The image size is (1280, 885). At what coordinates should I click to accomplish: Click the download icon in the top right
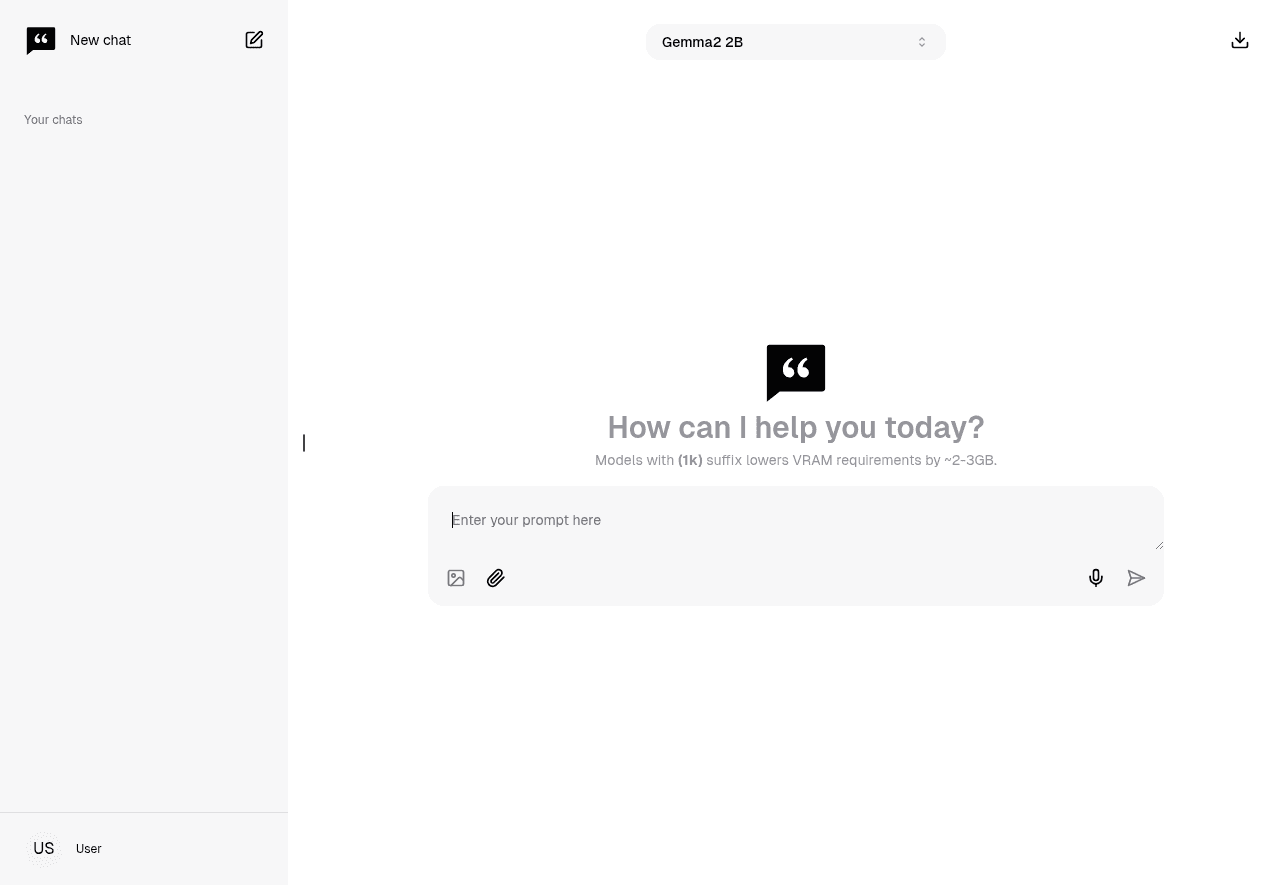(x=1240, y=40)
